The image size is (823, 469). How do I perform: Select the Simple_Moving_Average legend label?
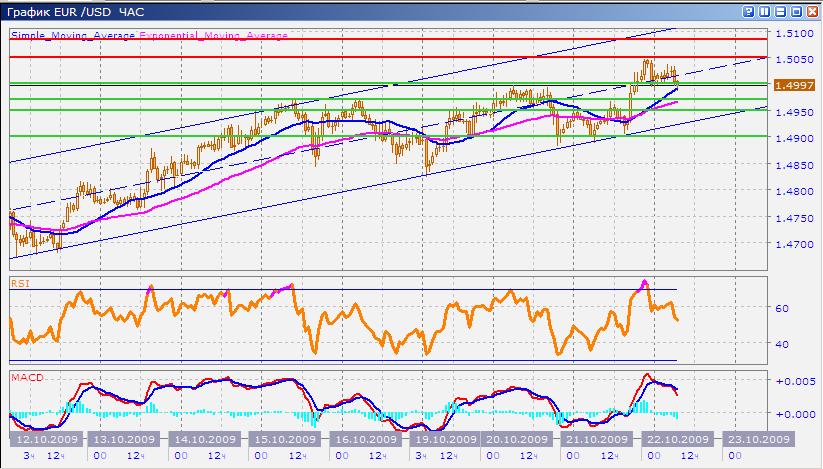tap(73, 35)
